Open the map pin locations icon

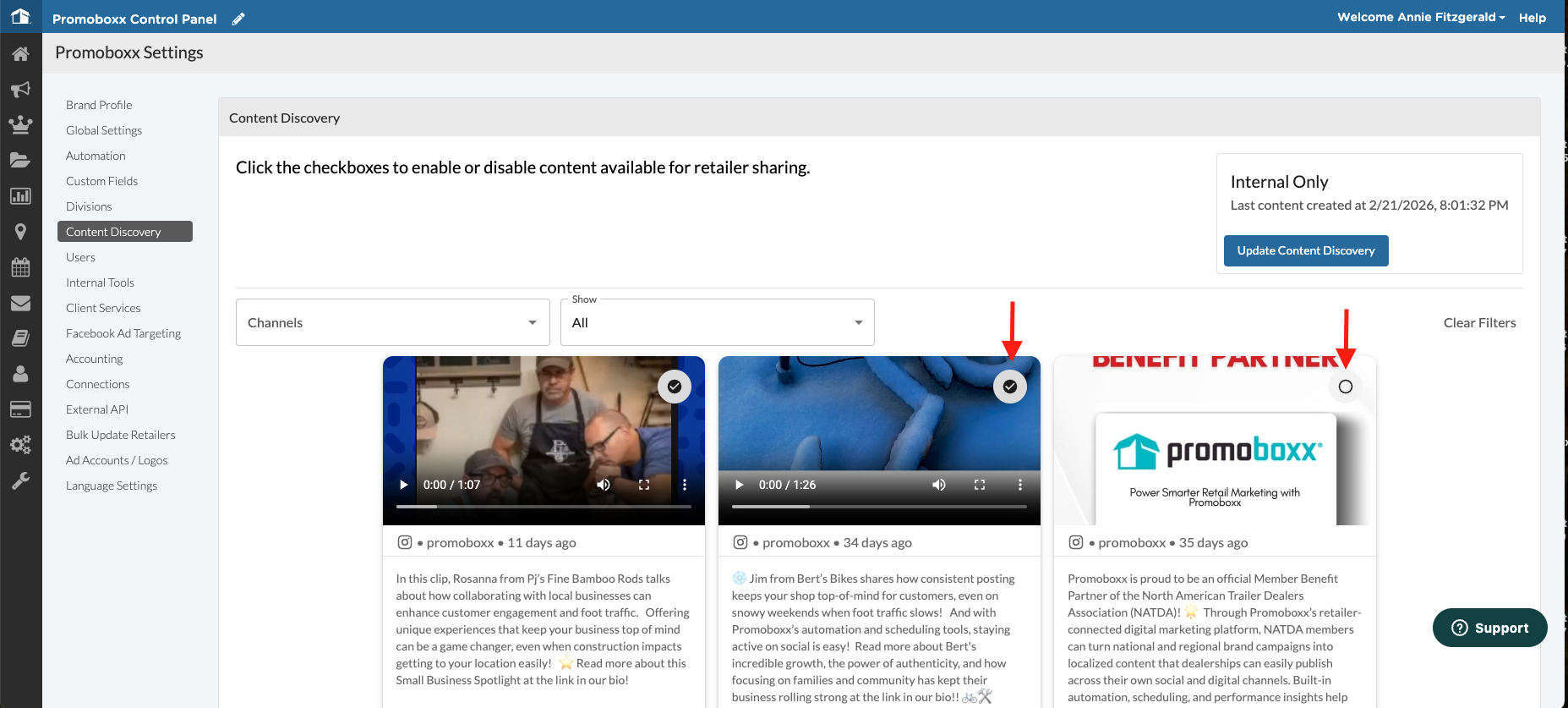point(20,232)
